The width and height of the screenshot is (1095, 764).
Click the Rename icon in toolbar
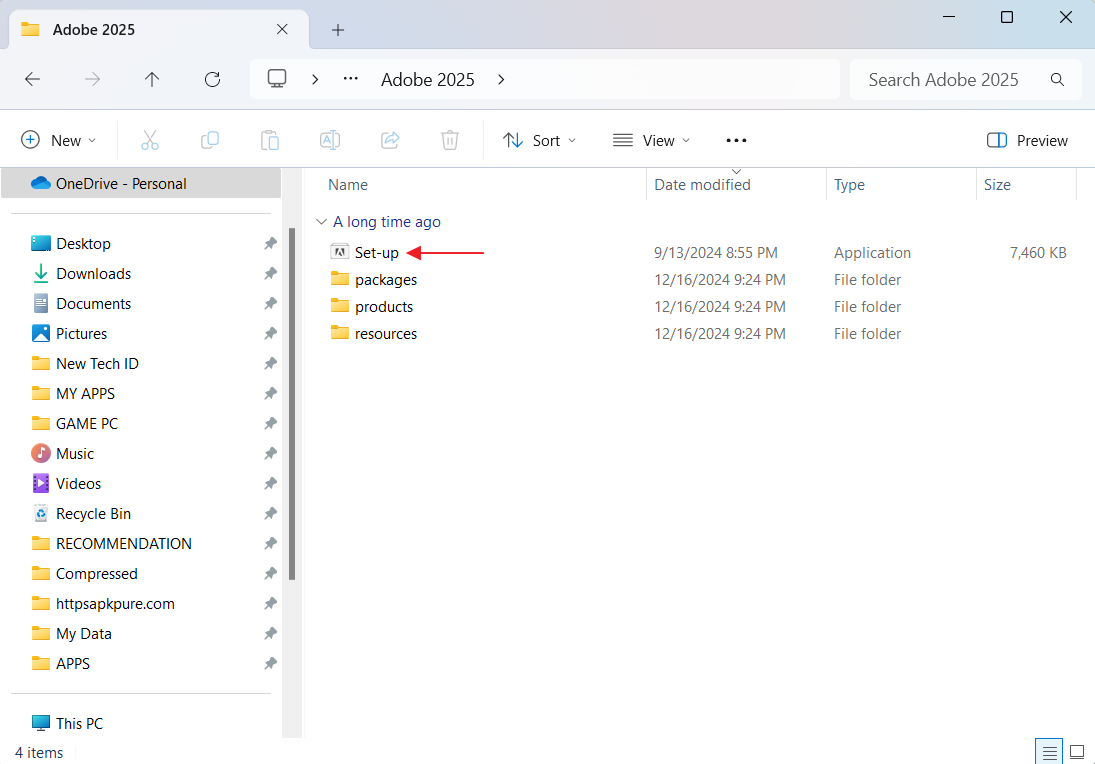click(330, 141)
